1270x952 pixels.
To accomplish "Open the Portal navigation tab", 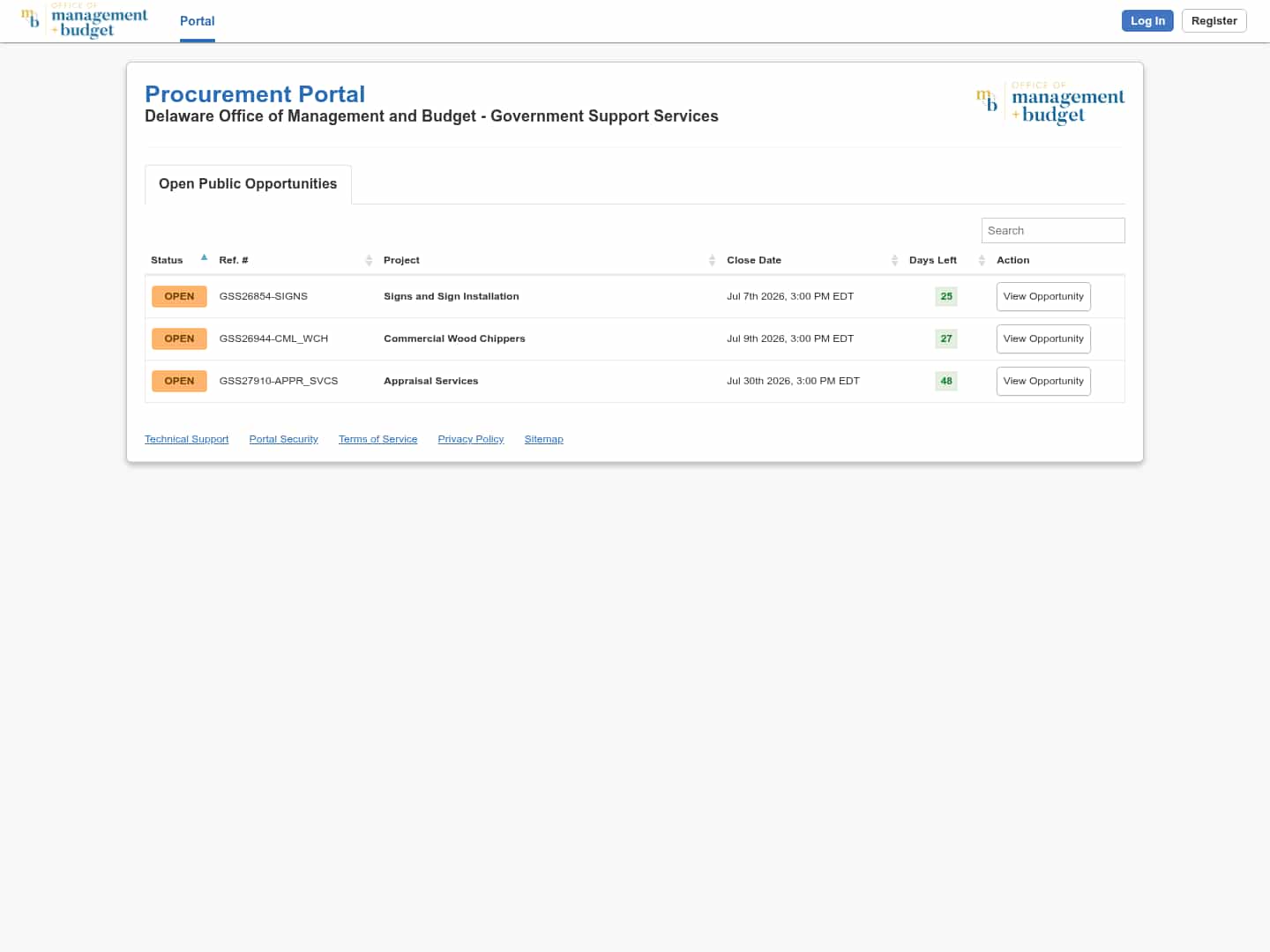I will pos(197,21).
